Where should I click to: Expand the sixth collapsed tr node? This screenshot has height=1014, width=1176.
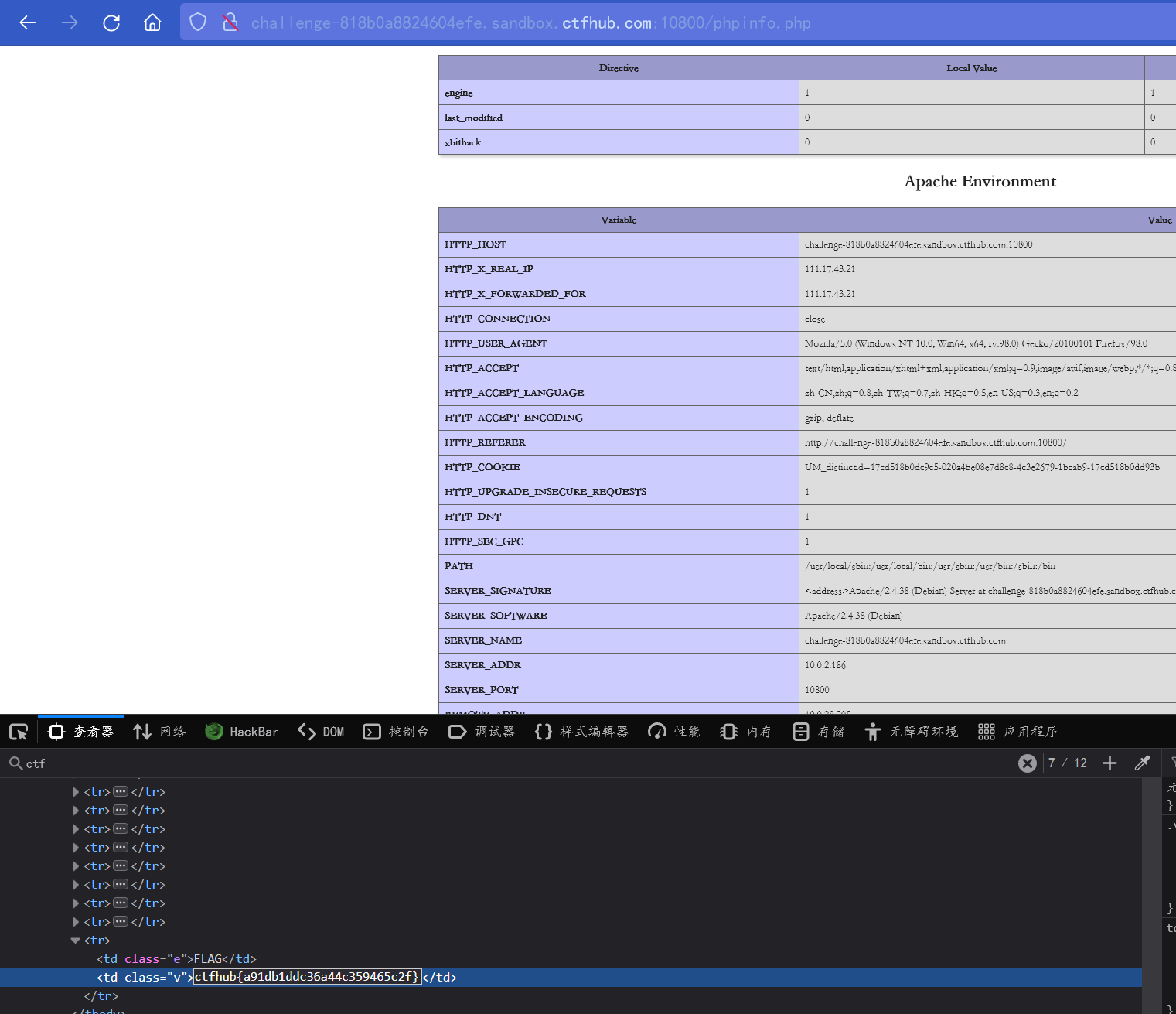click(x=76, y=885)
